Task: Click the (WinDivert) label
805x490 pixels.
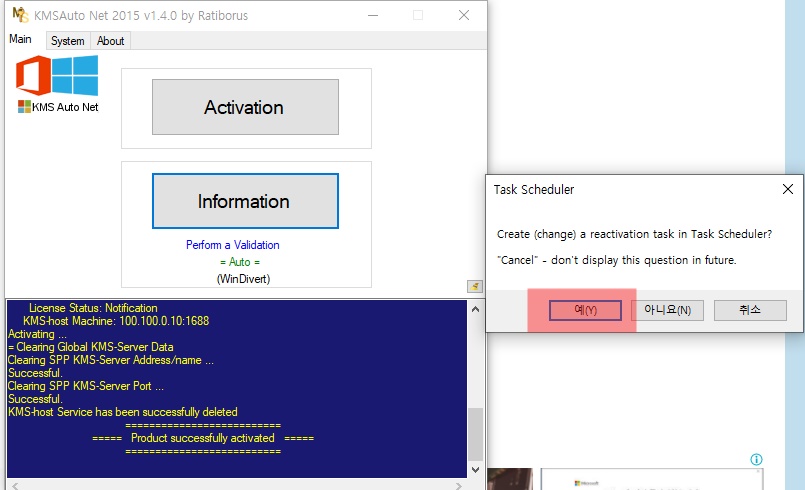Action: [243, 279]
